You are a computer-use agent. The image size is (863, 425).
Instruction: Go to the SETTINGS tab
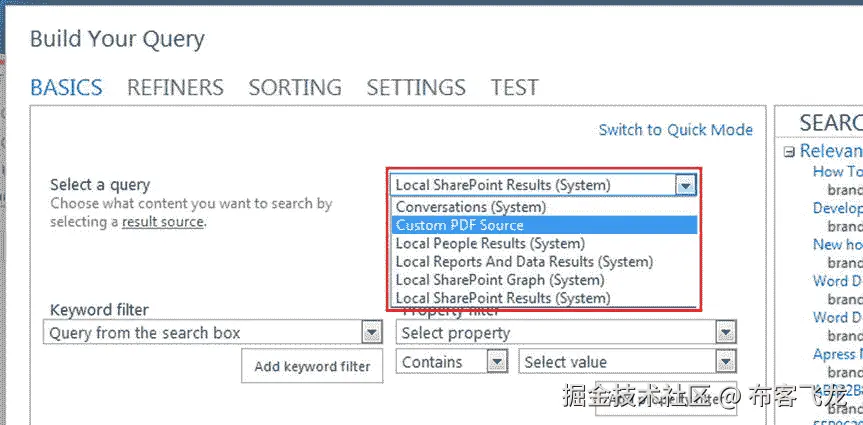[x=416, y=88]
